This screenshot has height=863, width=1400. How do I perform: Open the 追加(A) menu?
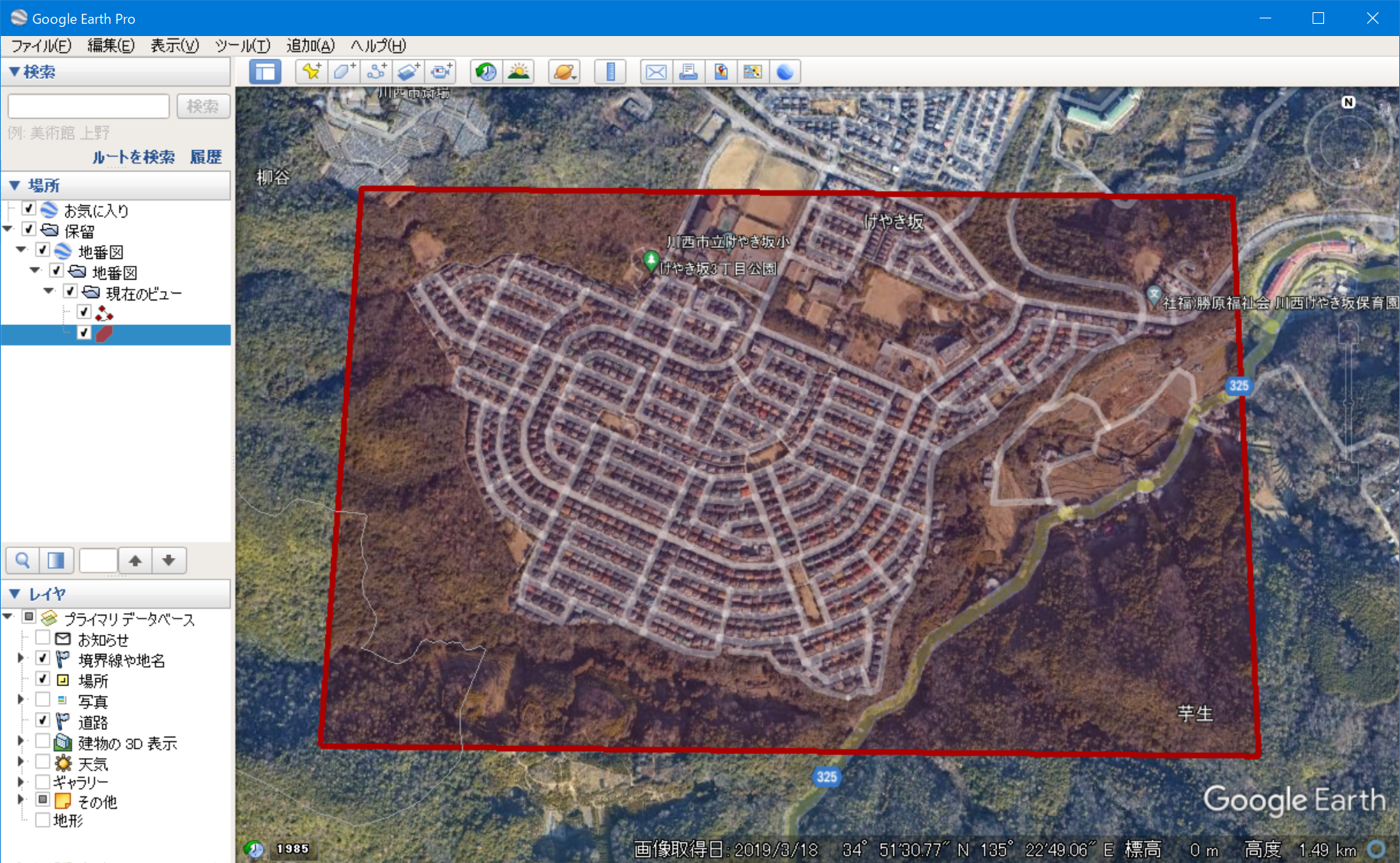311,46
